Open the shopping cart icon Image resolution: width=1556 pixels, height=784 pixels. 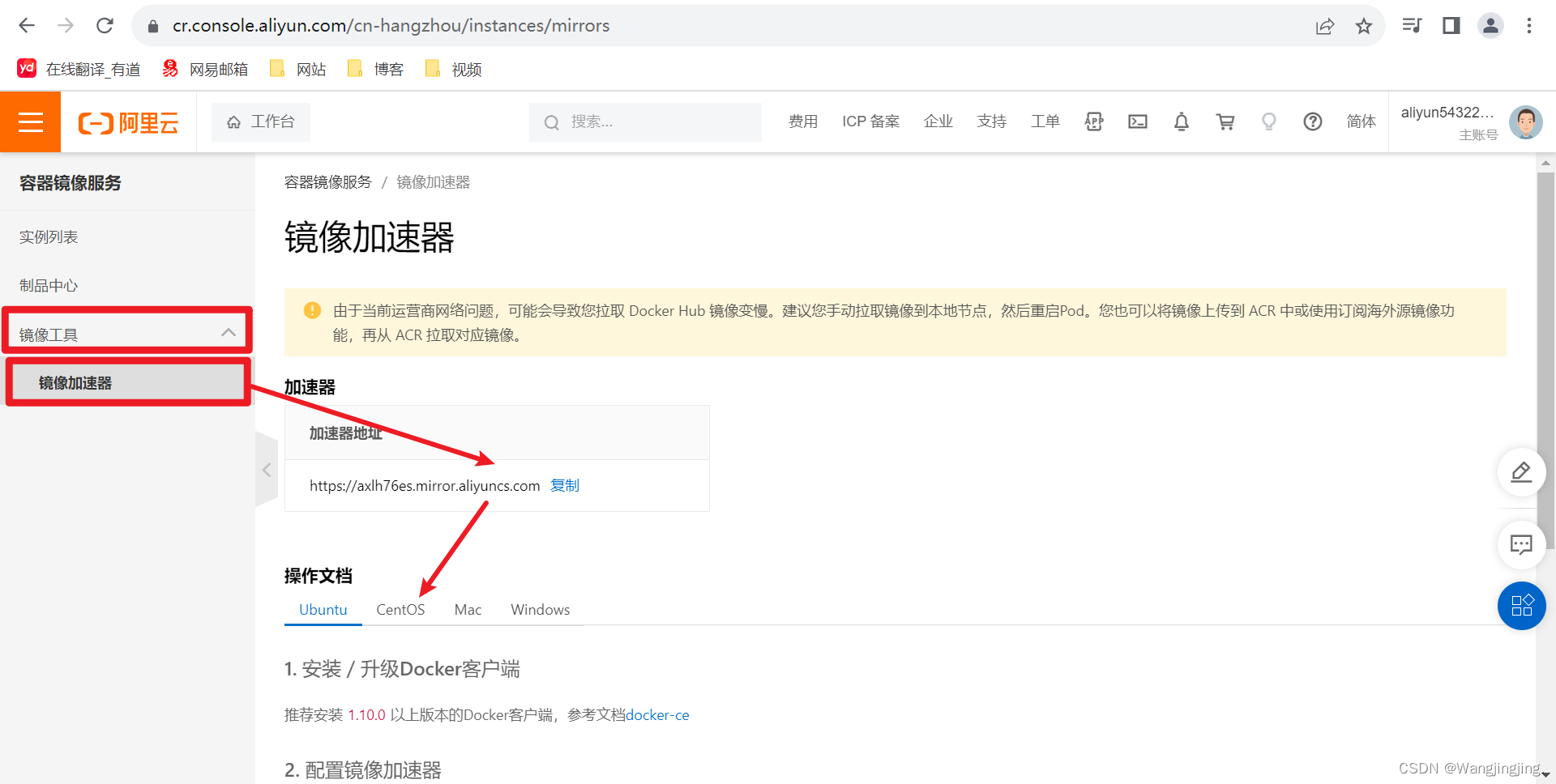[x=1225, y=121]
